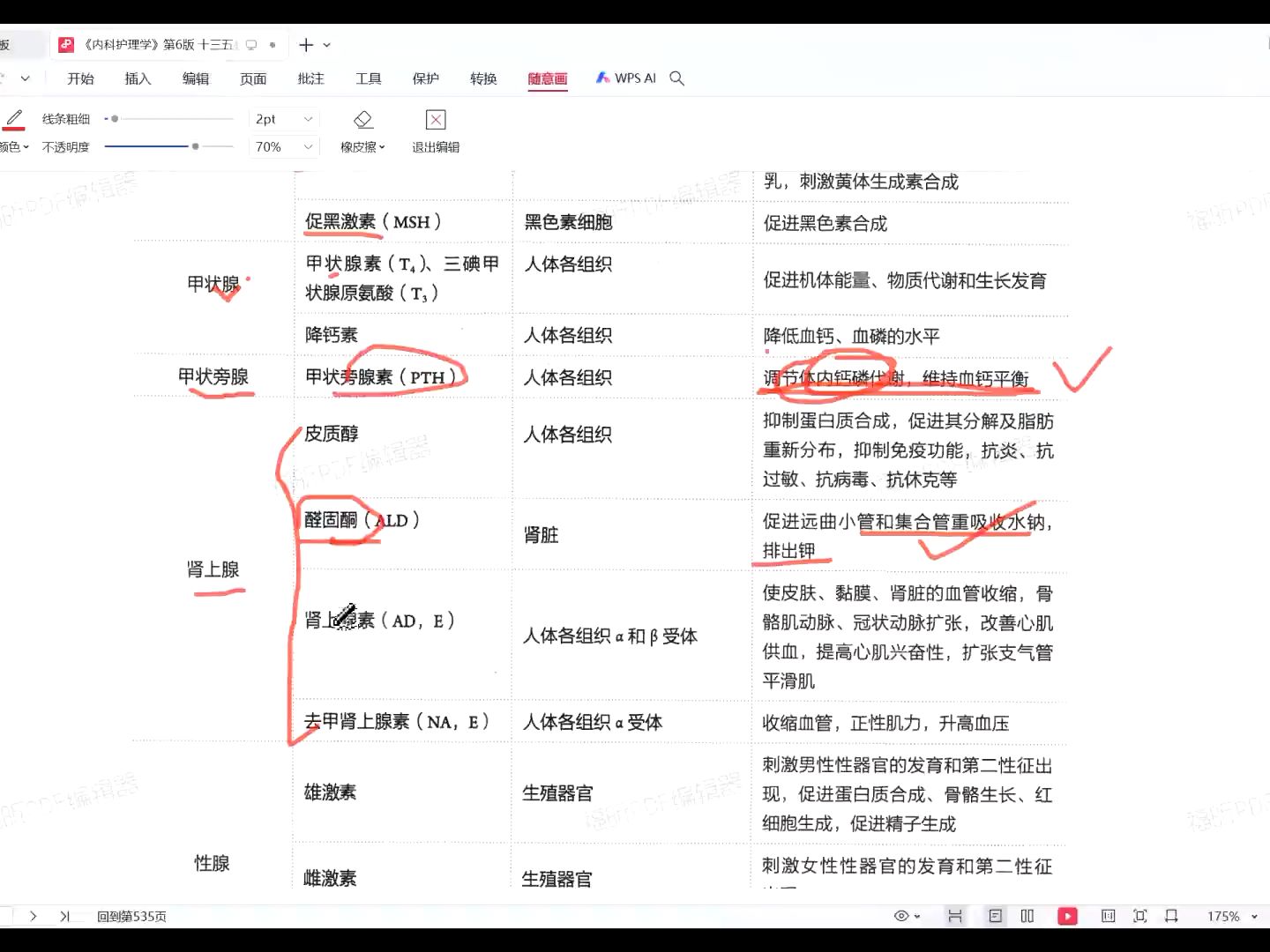Click the actual size 1:1 icon
The width and height of the screenshot is (1270, 952).
(1109, 917)
